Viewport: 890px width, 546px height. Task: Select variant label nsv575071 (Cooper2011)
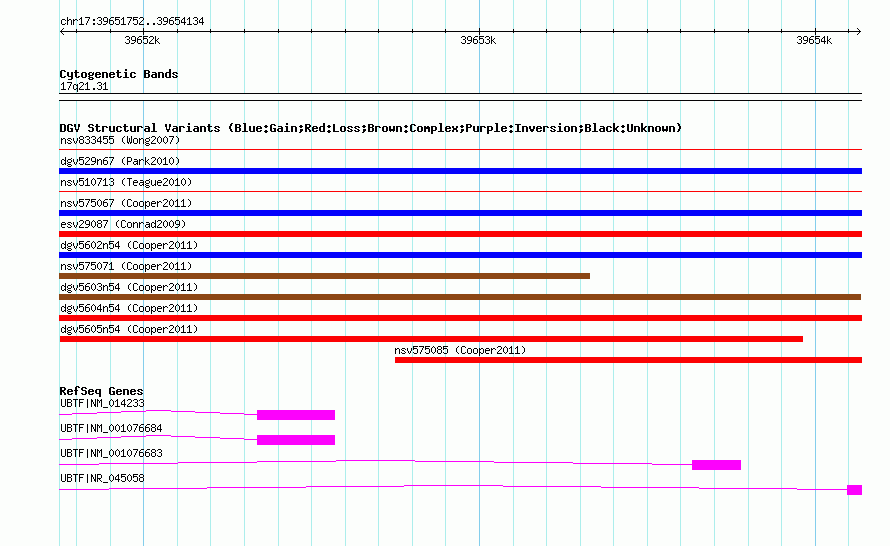tap(126, 266)
